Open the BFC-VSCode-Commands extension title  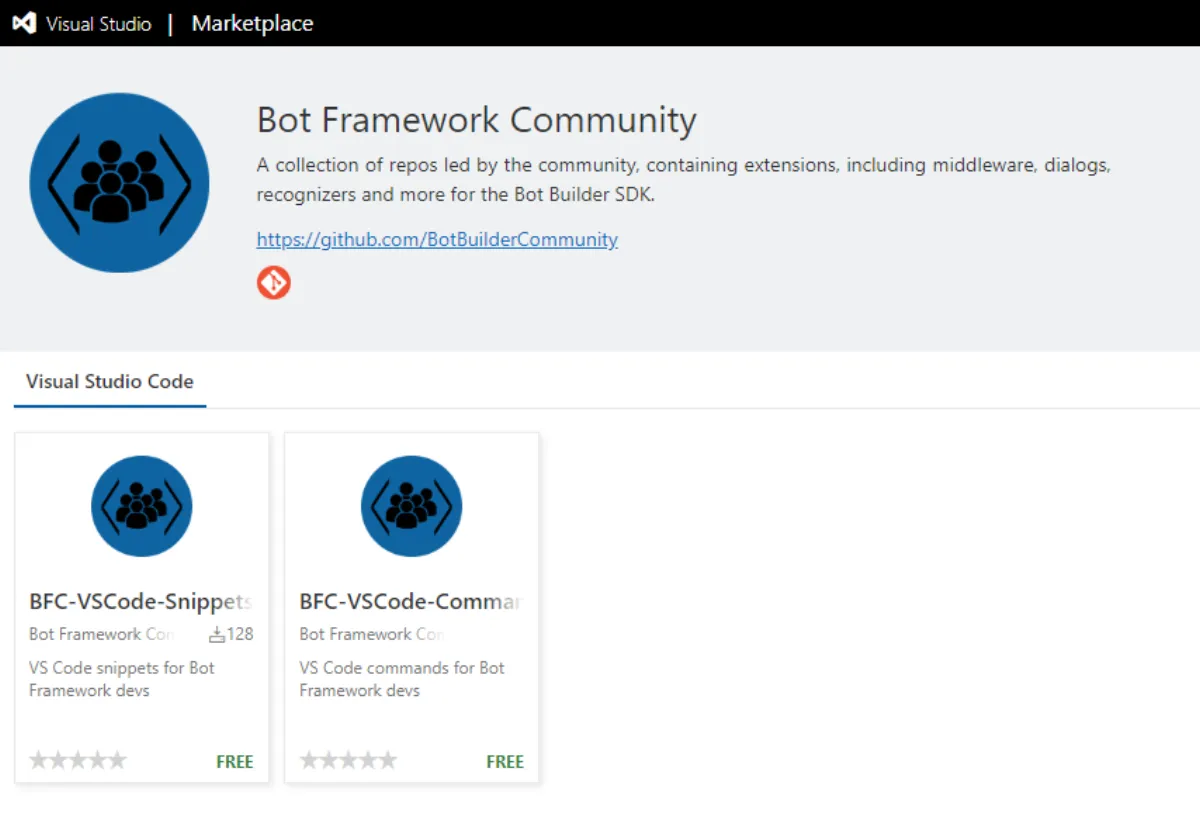click(410, 601)
